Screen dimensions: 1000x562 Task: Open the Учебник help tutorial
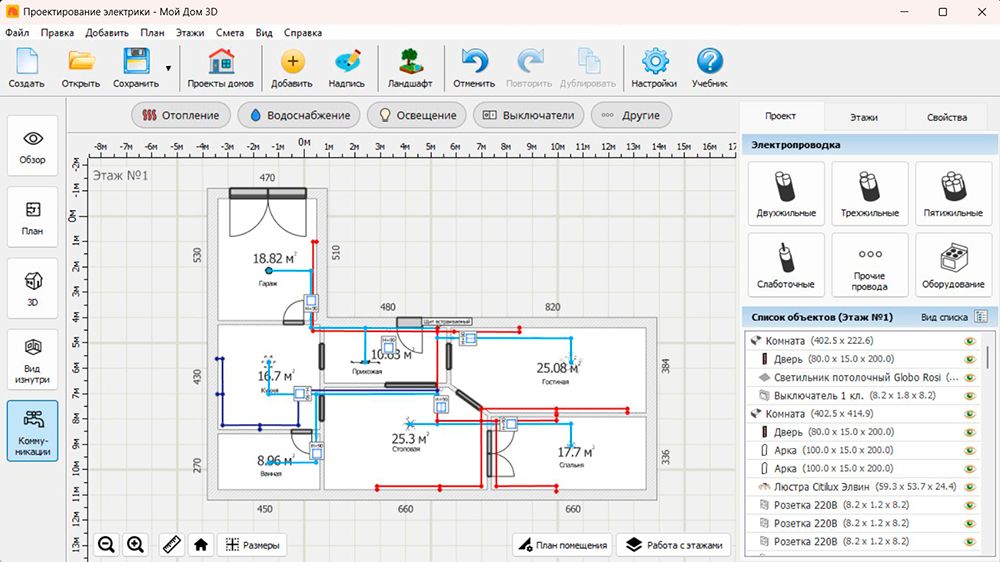(709, 68)
